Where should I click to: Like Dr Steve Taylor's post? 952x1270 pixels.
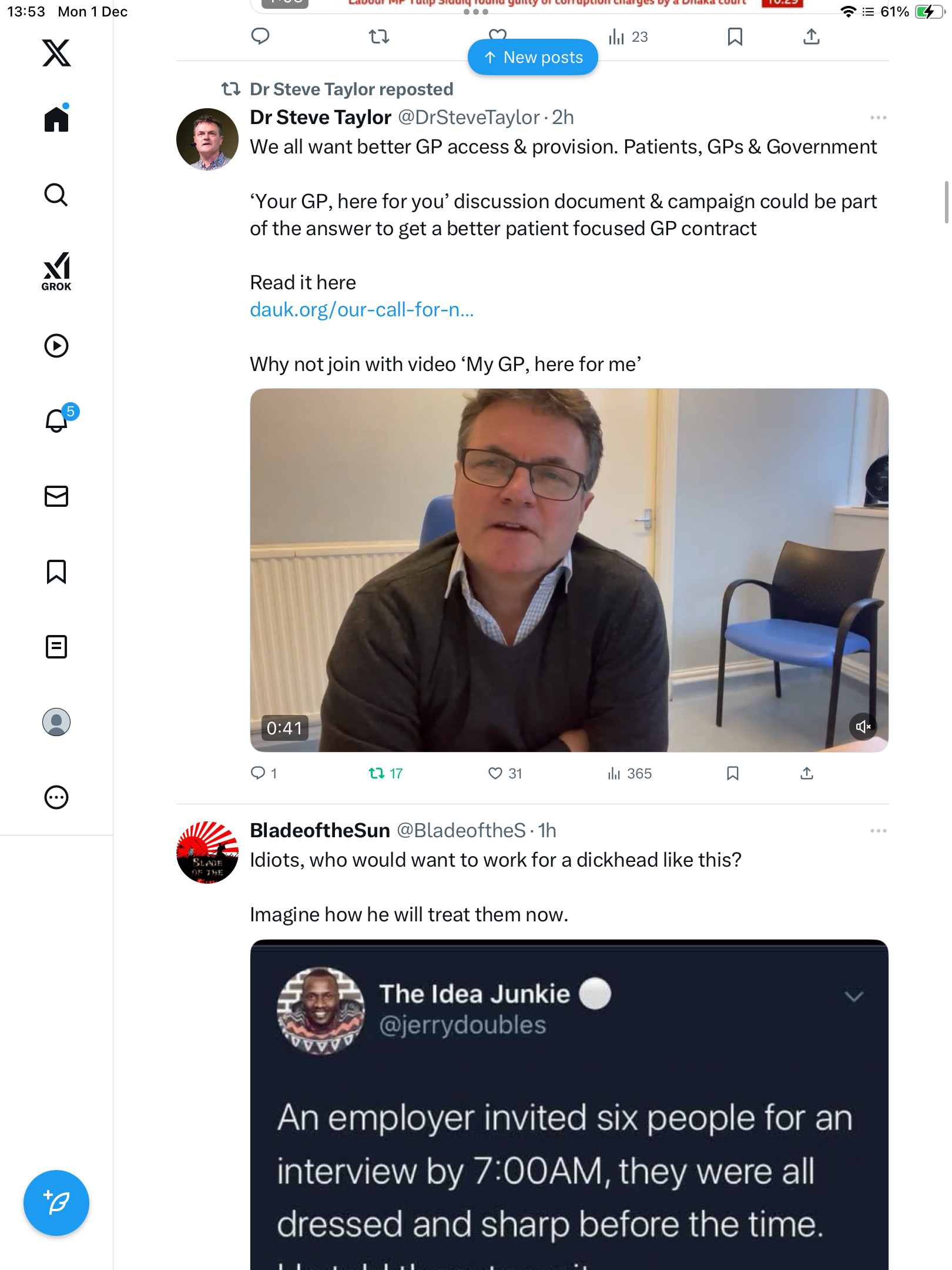[x=495, y=773]
